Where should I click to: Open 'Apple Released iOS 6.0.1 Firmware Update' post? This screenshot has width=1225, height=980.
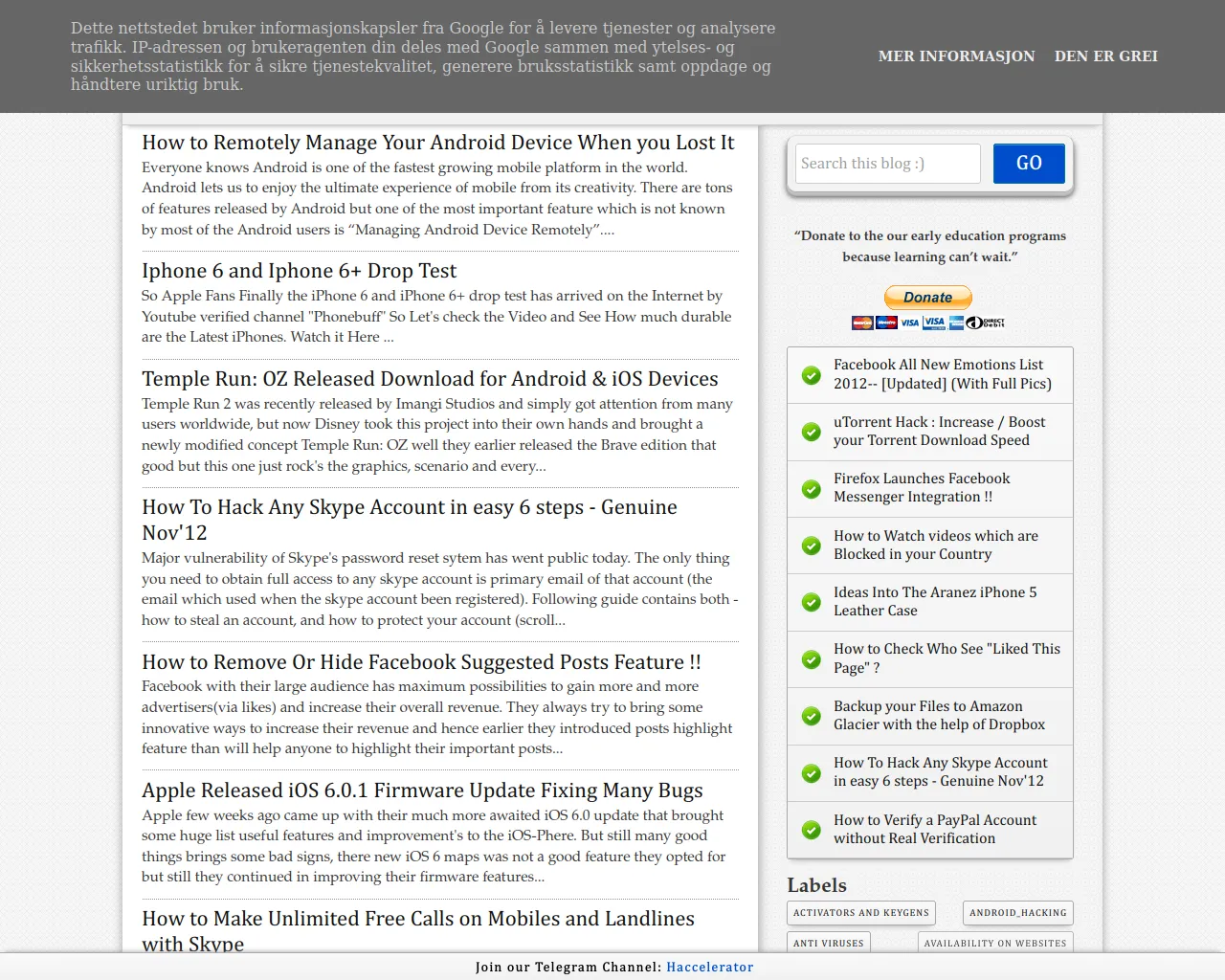[x=422, y=791]
